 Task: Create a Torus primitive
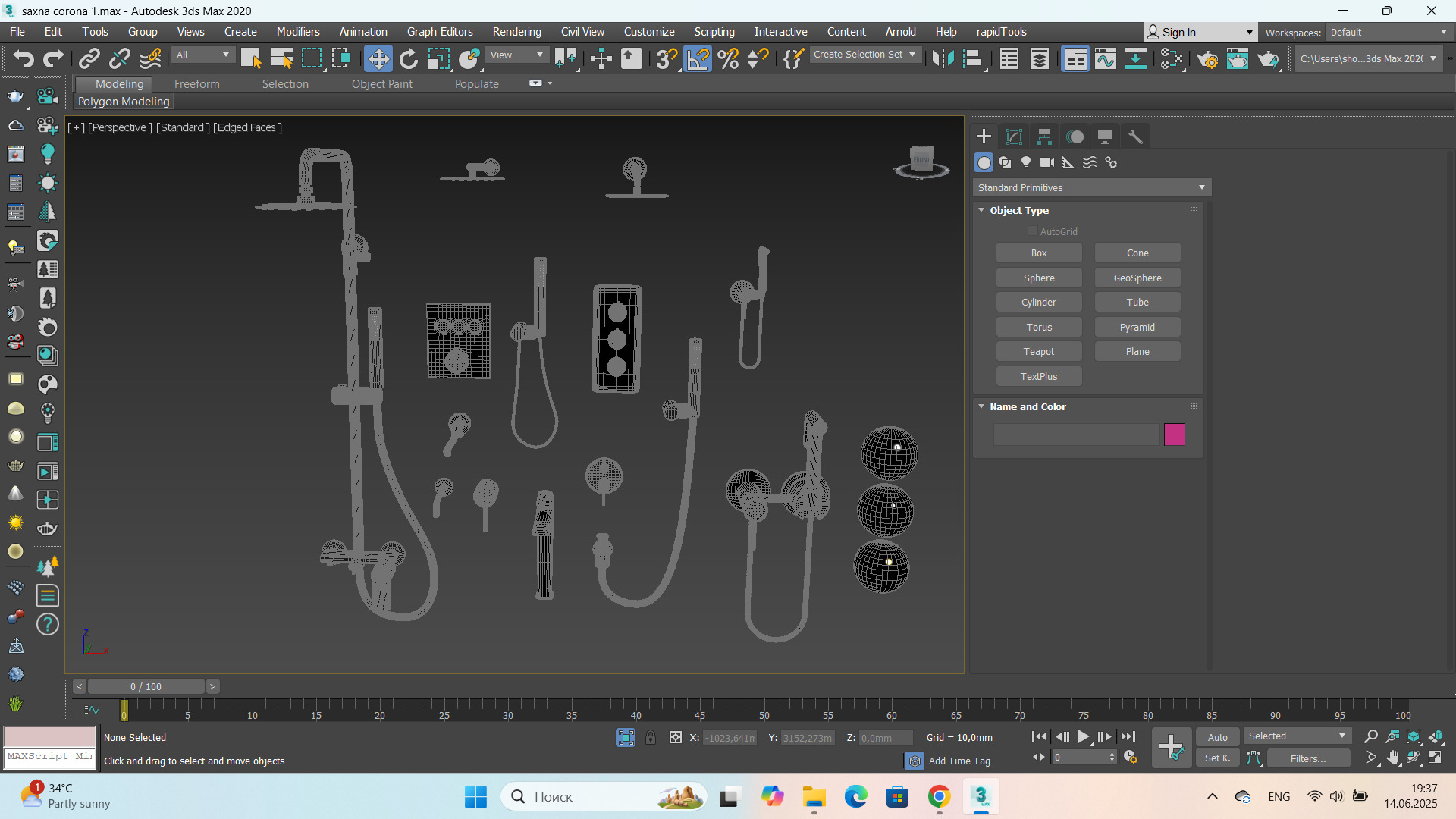click(1039, 327)
